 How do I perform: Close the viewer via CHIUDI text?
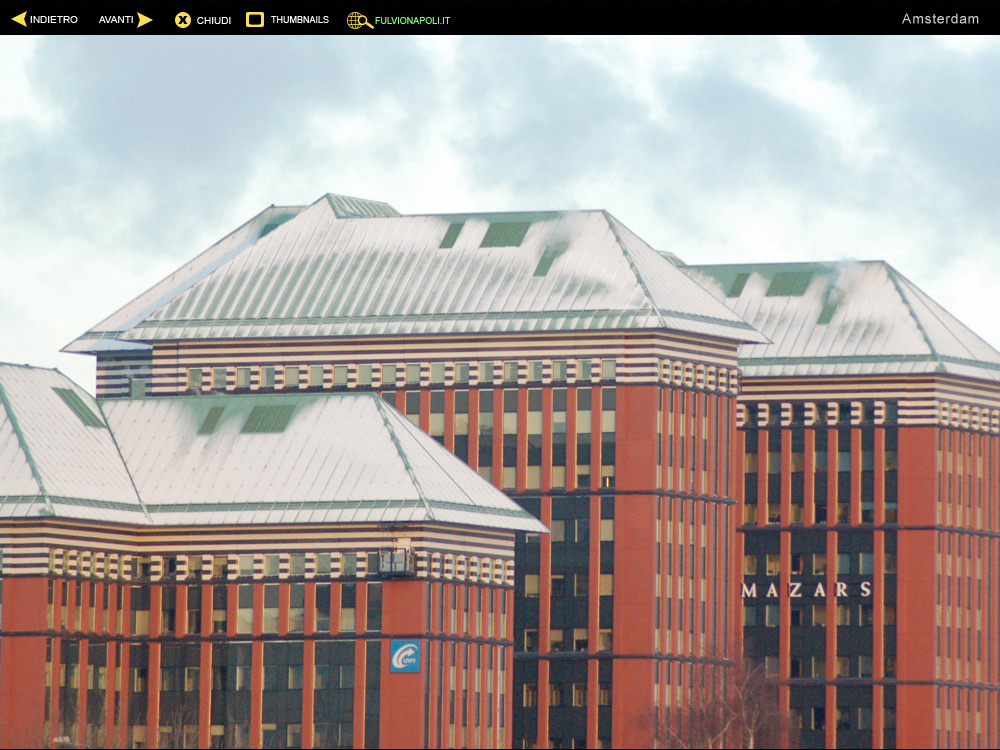coord(214,20)
